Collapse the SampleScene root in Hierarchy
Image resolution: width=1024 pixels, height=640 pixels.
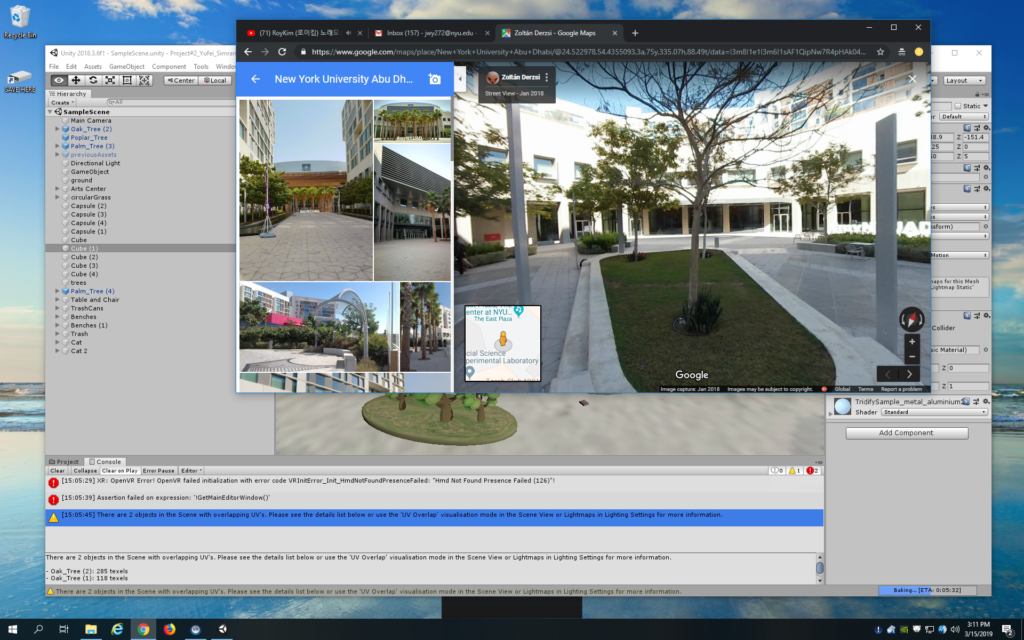coord(50,112)
